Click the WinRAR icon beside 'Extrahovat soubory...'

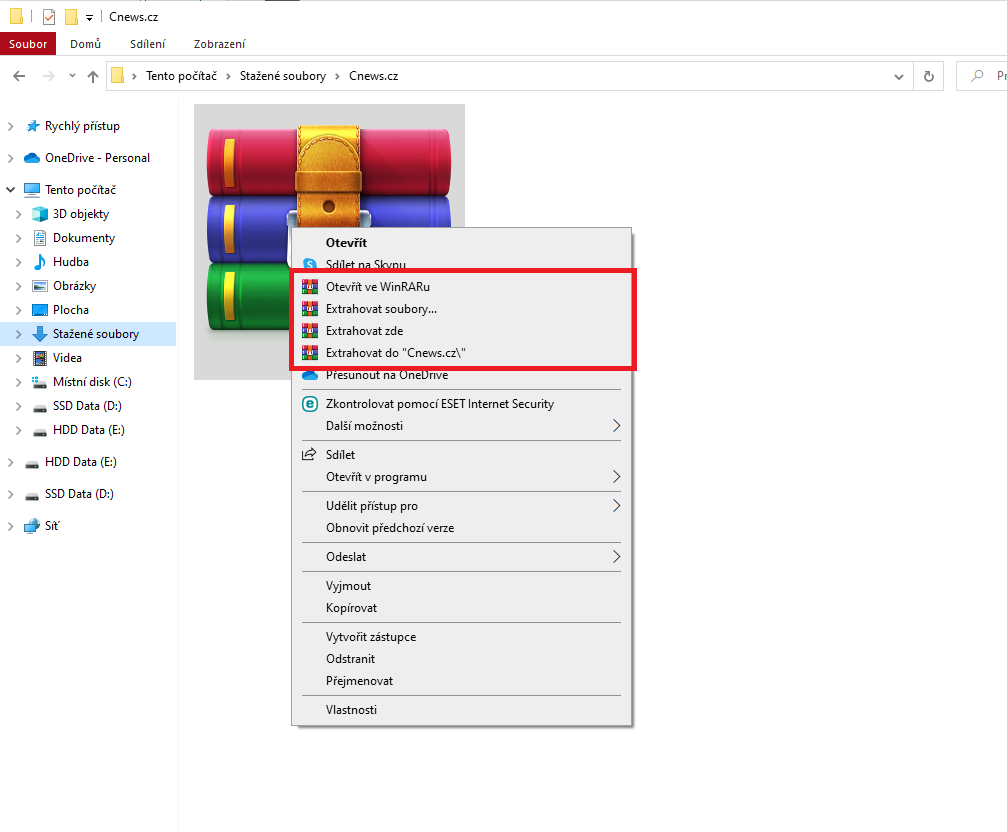tap(310, 309)
